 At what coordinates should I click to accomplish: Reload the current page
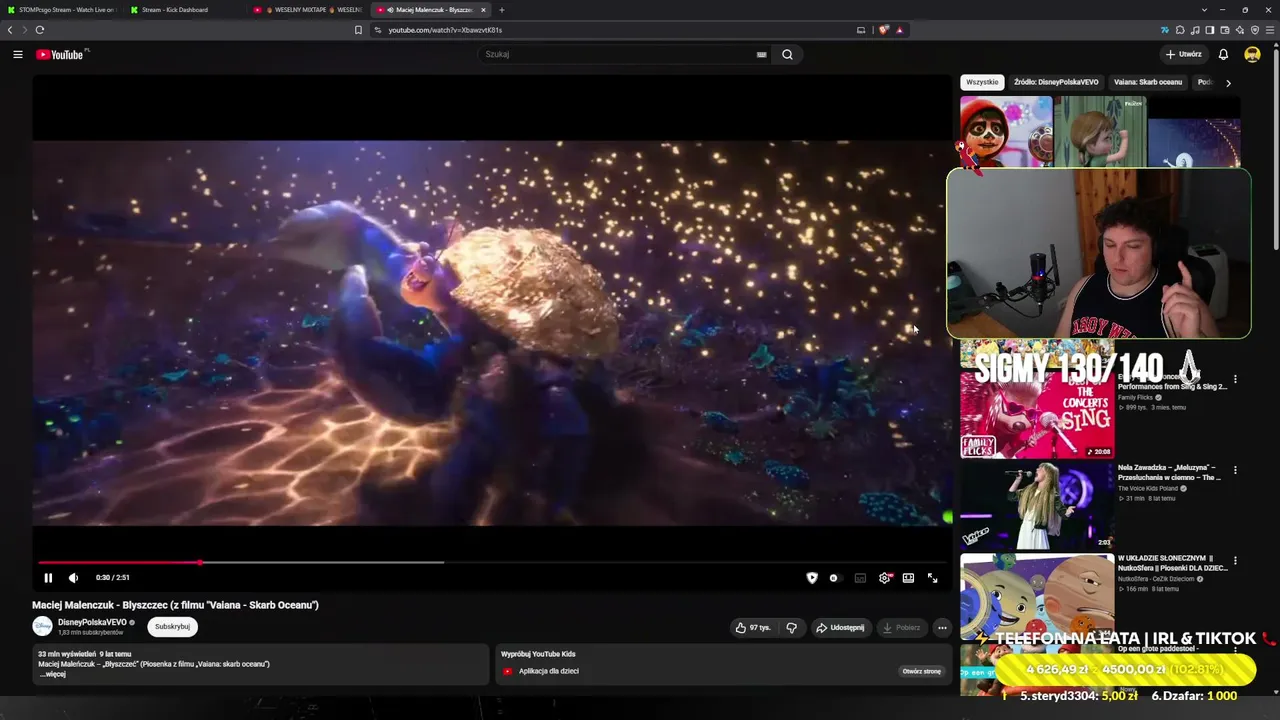click(40, 30)
